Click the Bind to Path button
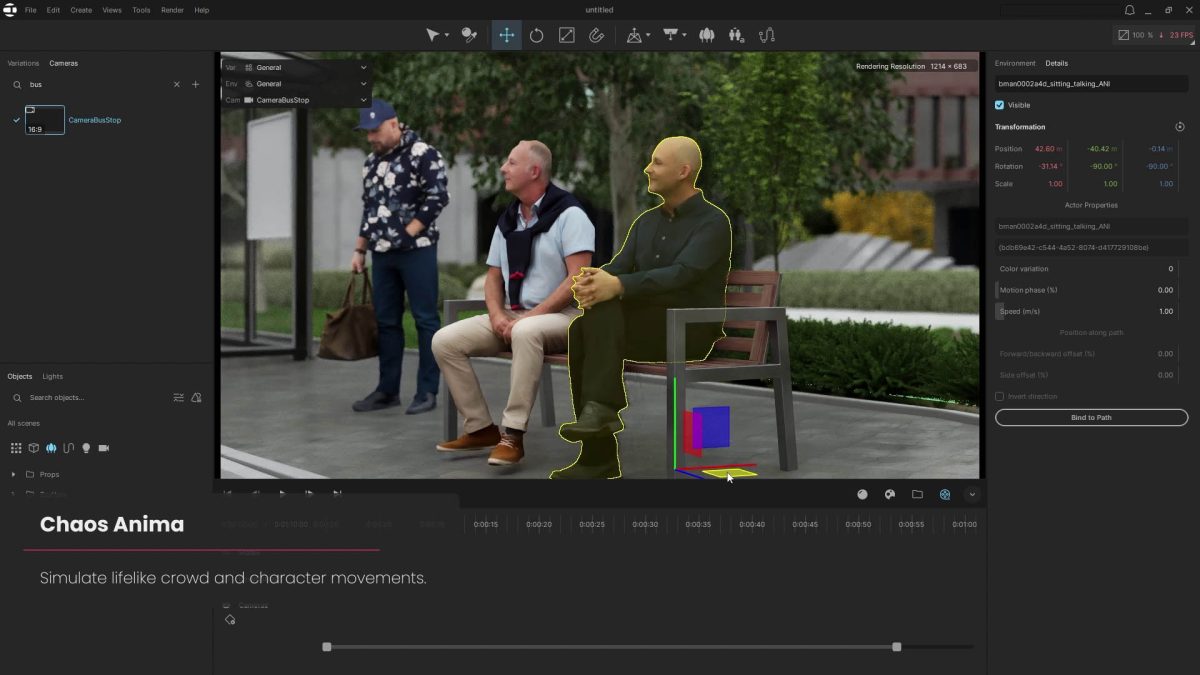Screen dimensions: 1200x675 click(x=1091, y=417)
